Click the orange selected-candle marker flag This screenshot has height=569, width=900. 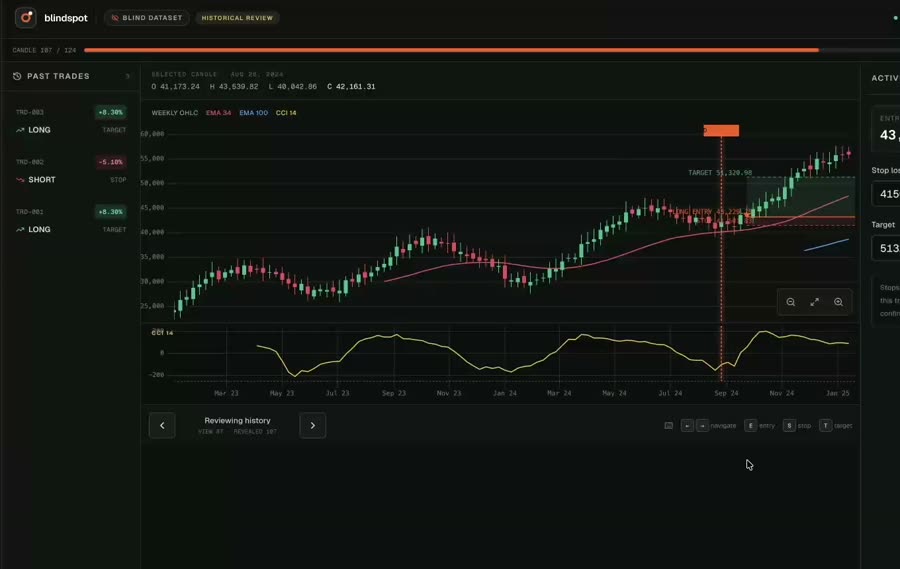click(x=721, y=130)
